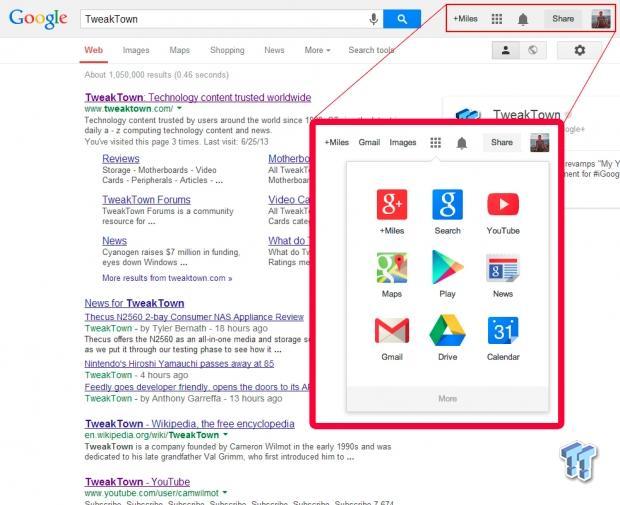This screenshot has width=620, height=505.
Task: Open the settings gear options
Action: pos(579,50)
